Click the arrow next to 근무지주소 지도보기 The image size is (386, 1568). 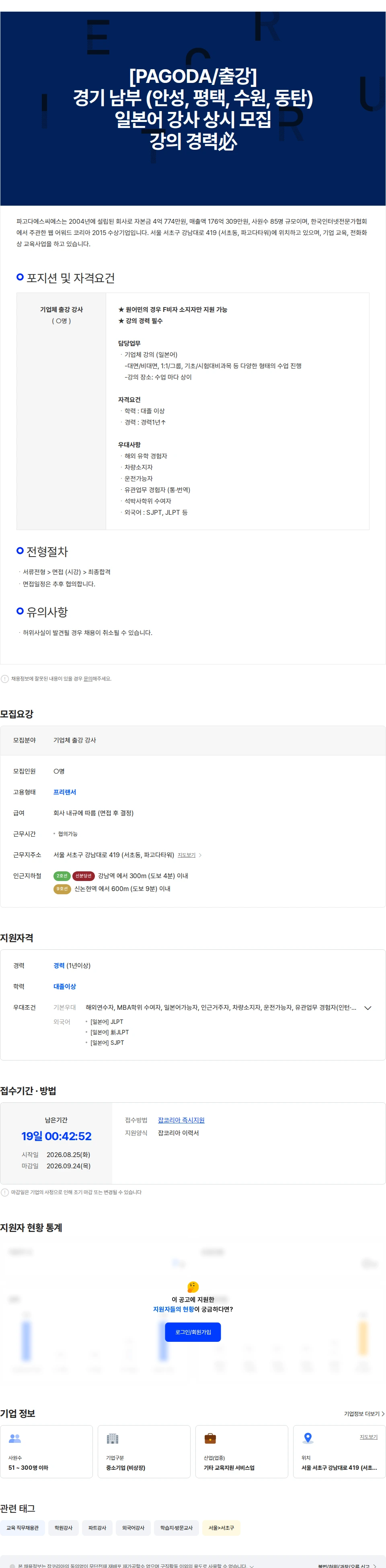click(x=201, y=855)
